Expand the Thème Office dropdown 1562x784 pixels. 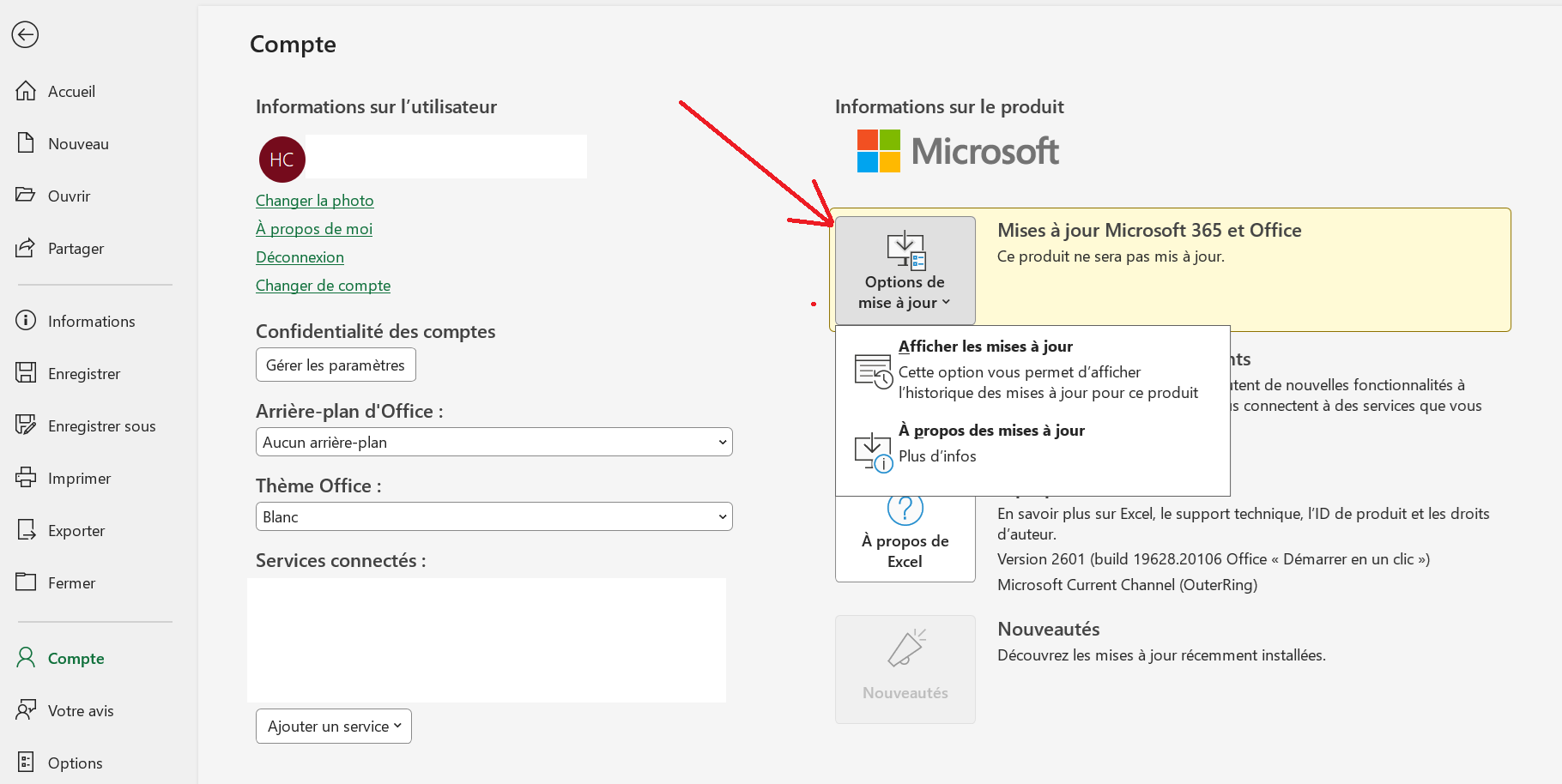[x=494, y=516]
